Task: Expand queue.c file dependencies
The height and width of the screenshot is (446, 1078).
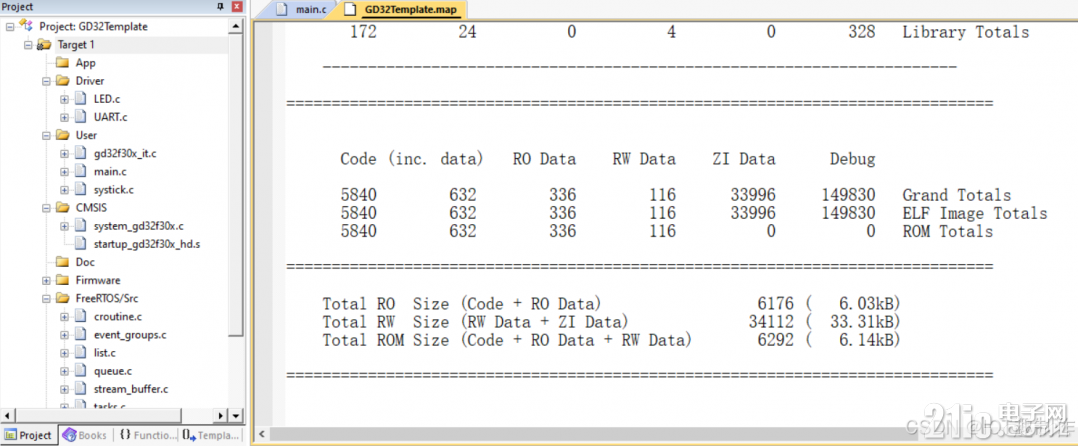Action: point(65,371)
